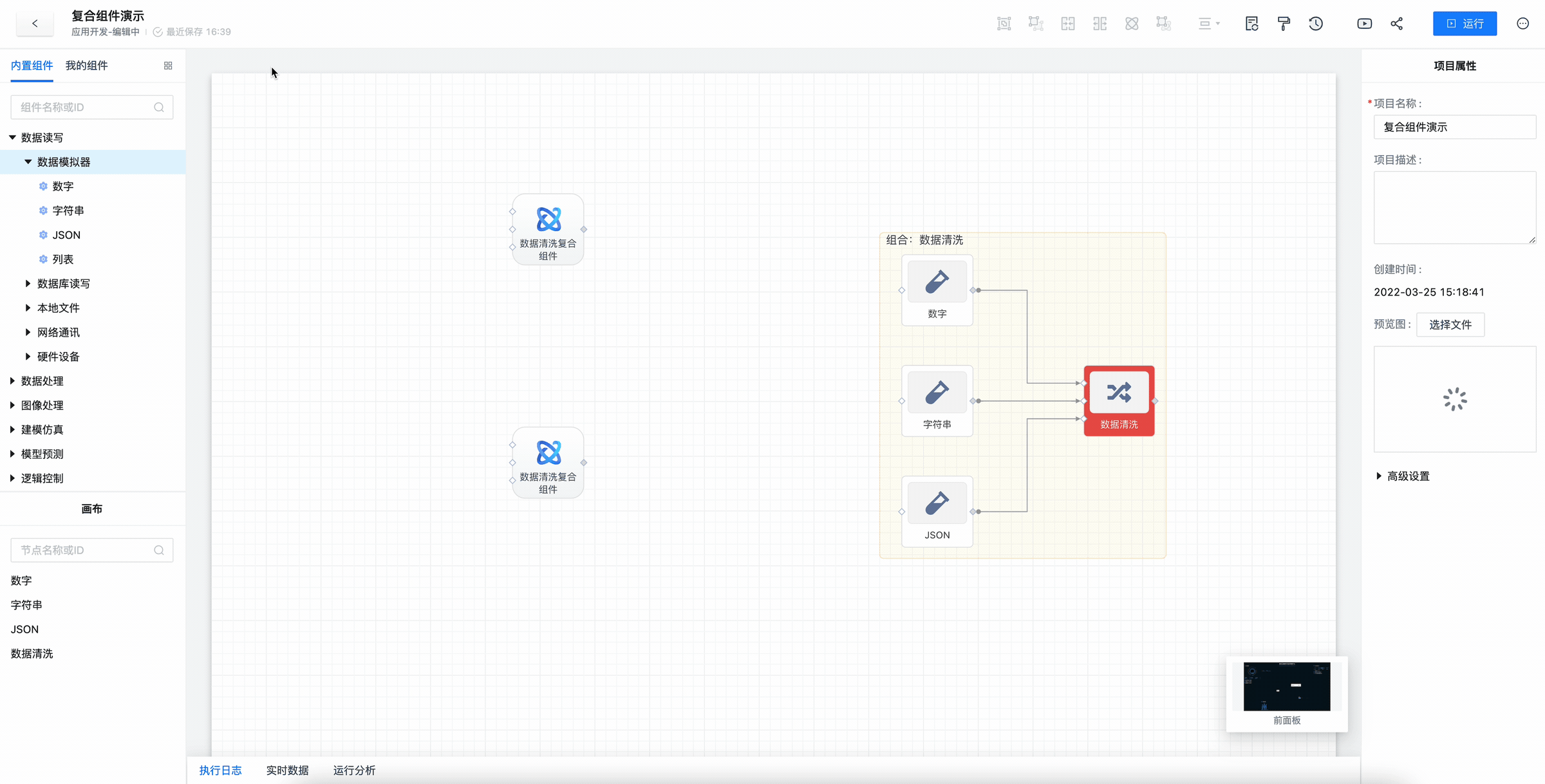Open the three-dot more options menu
The height and width of the screenshot is (784, 1545).
click(1522, 24)
